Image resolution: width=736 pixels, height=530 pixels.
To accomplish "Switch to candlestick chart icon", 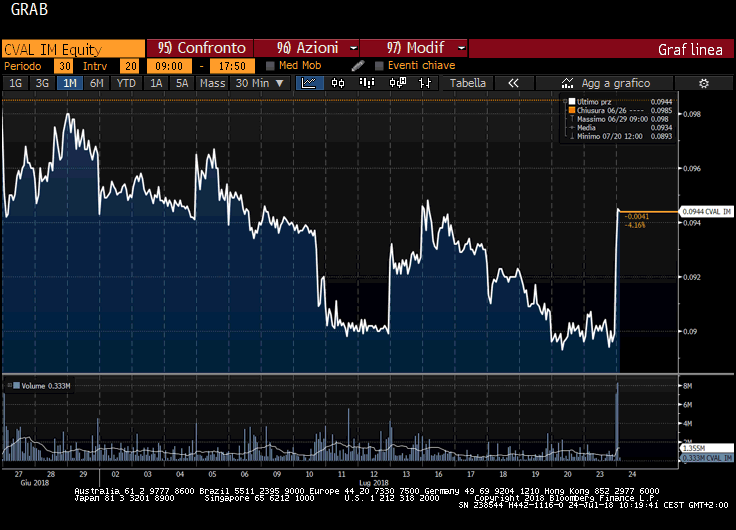I will (x=338, y=83).
